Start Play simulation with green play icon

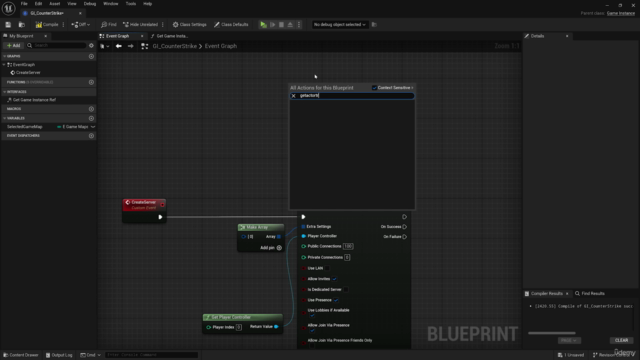(263, 24)
